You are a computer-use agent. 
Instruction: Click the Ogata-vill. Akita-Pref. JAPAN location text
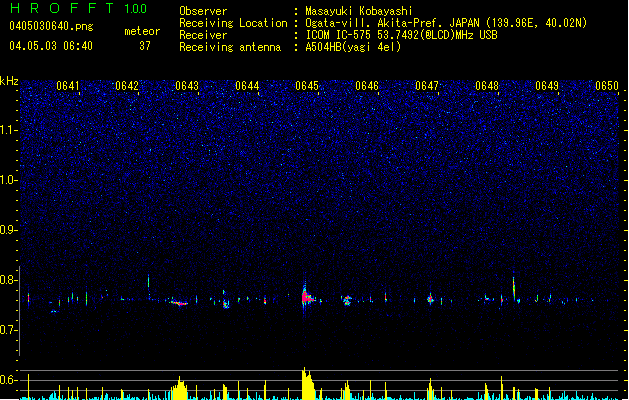pos(446,23)
